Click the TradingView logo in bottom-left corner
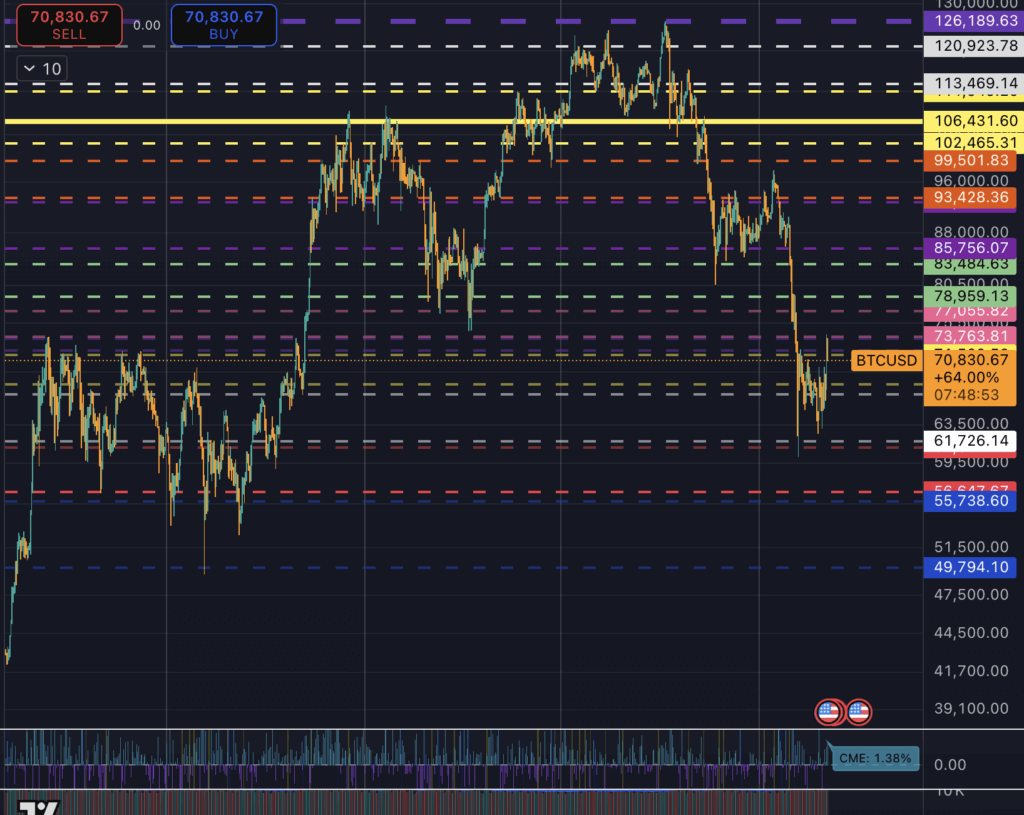 click(38, 808)
